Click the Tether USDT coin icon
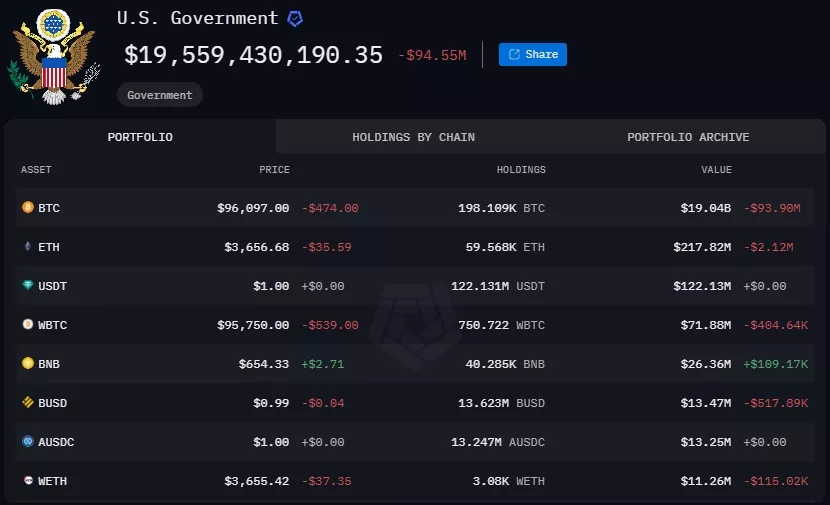The height and width of the screenshot is (505, 830). click(27, 286)
